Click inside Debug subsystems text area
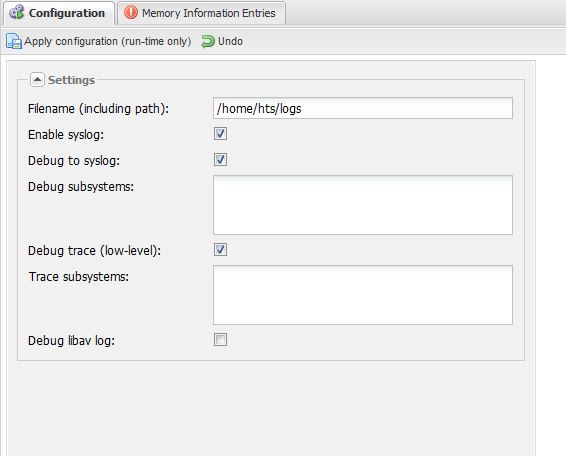This screenshot has height=456, width=566. click(363, 205)
